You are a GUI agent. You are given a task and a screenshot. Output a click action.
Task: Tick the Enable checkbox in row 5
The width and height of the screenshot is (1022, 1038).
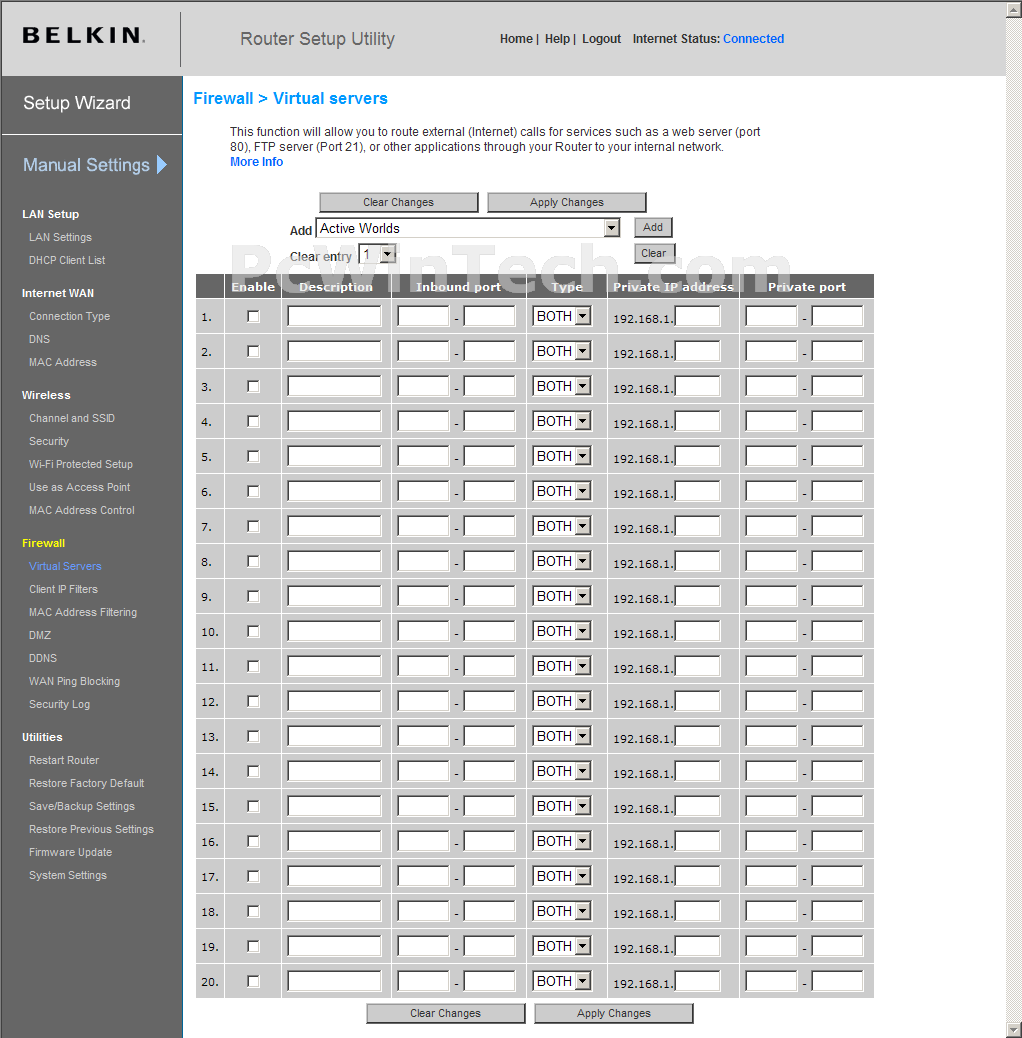click(253, 457)
